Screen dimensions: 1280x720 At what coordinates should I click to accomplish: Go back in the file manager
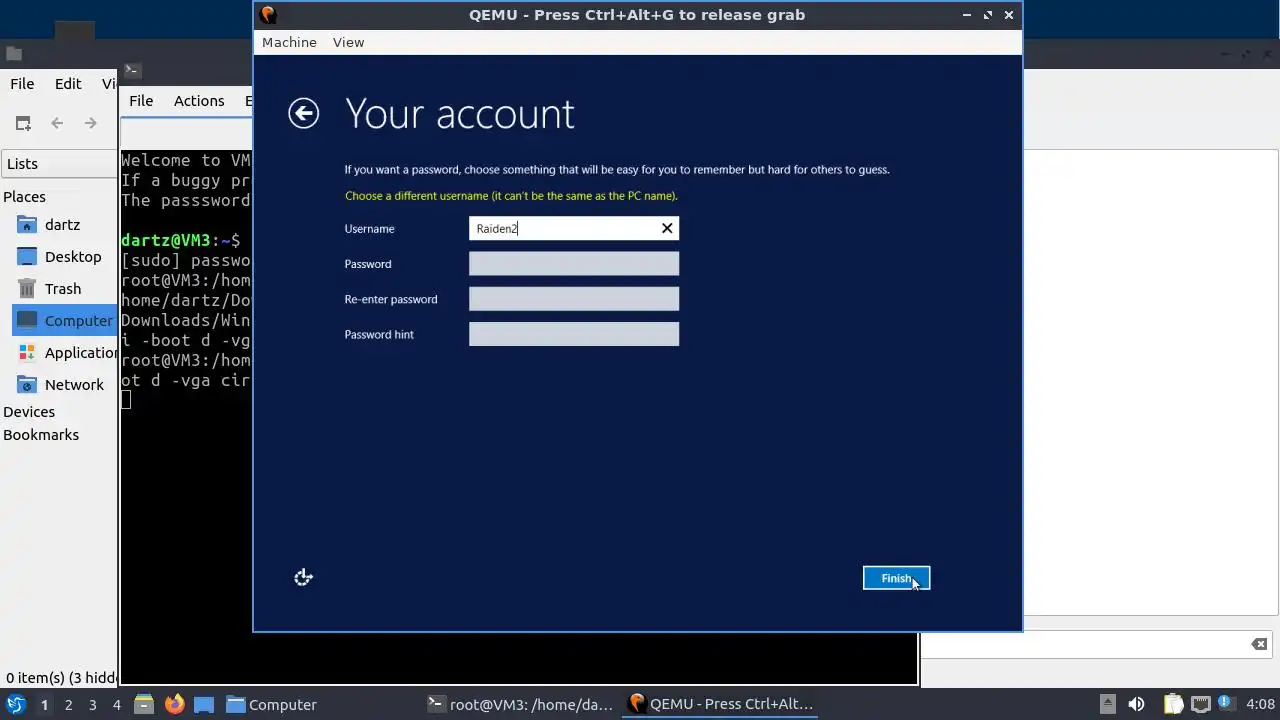(57, 123)
